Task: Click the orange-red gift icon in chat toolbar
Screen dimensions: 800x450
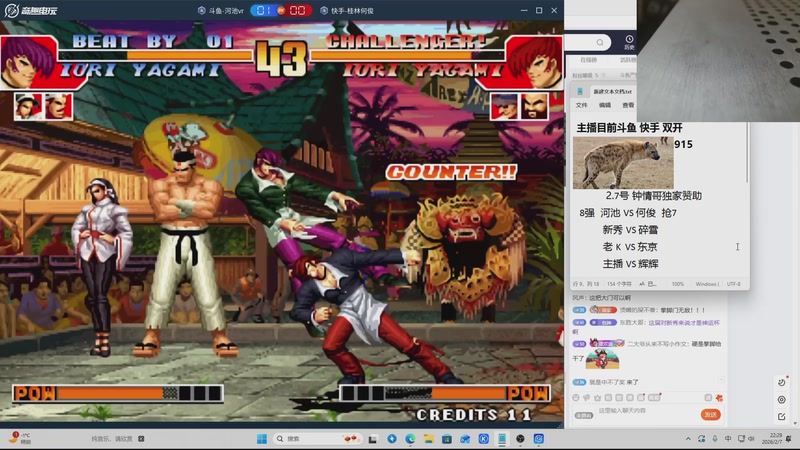Action: click(x=719, y=397)
